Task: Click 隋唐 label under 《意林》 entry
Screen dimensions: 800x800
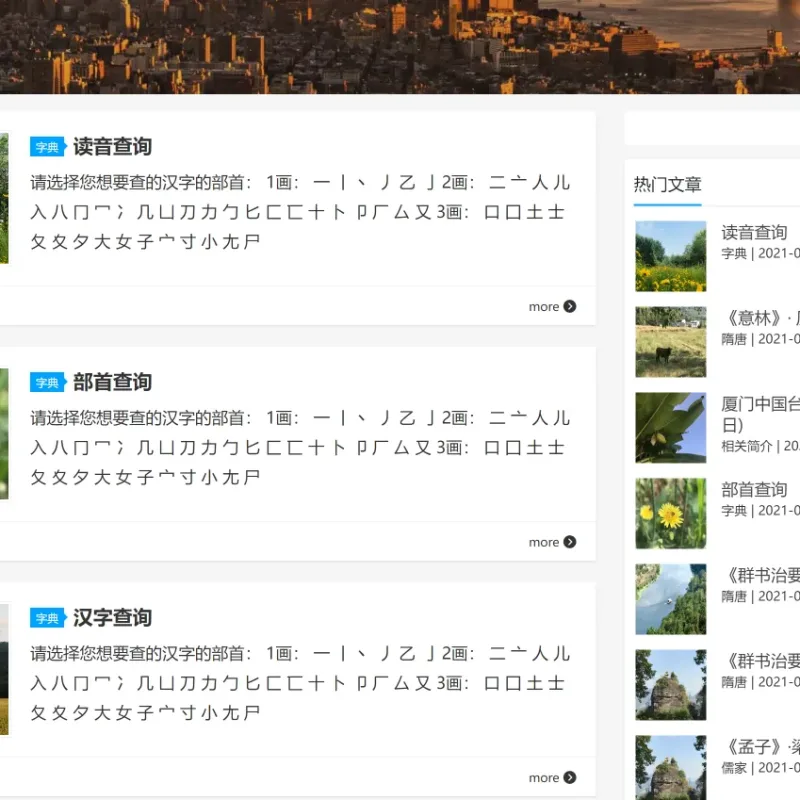Action: coord(734,339)
